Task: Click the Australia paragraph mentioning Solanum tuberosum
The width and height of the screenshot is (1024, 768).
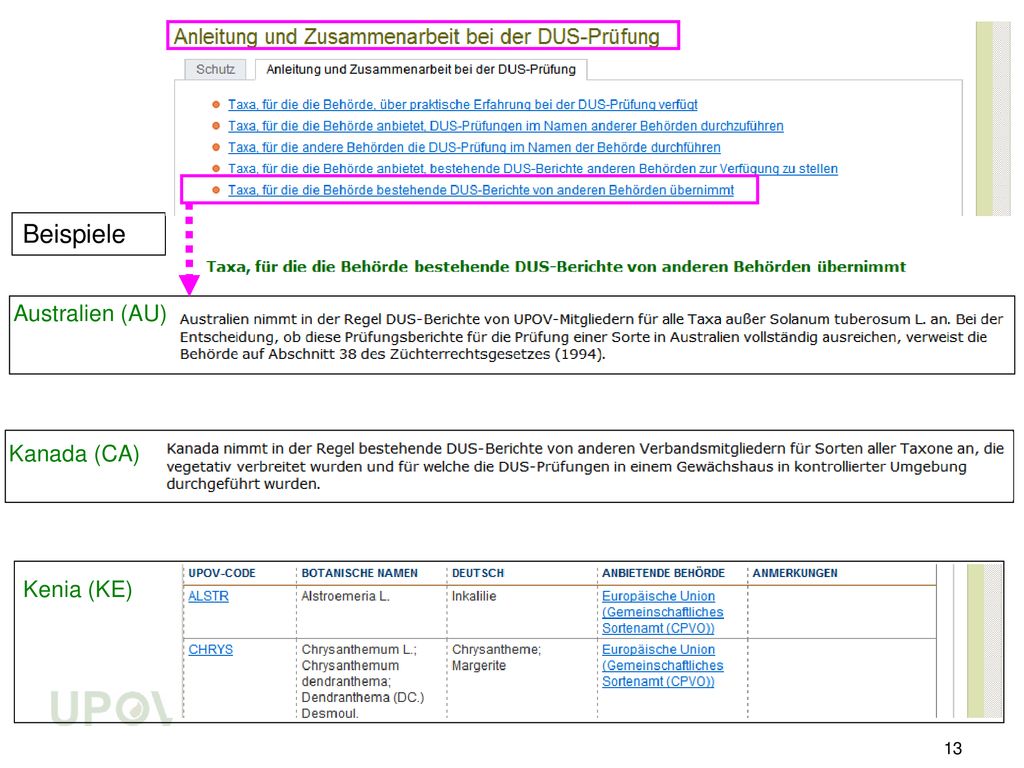Action: click(591, 337)
